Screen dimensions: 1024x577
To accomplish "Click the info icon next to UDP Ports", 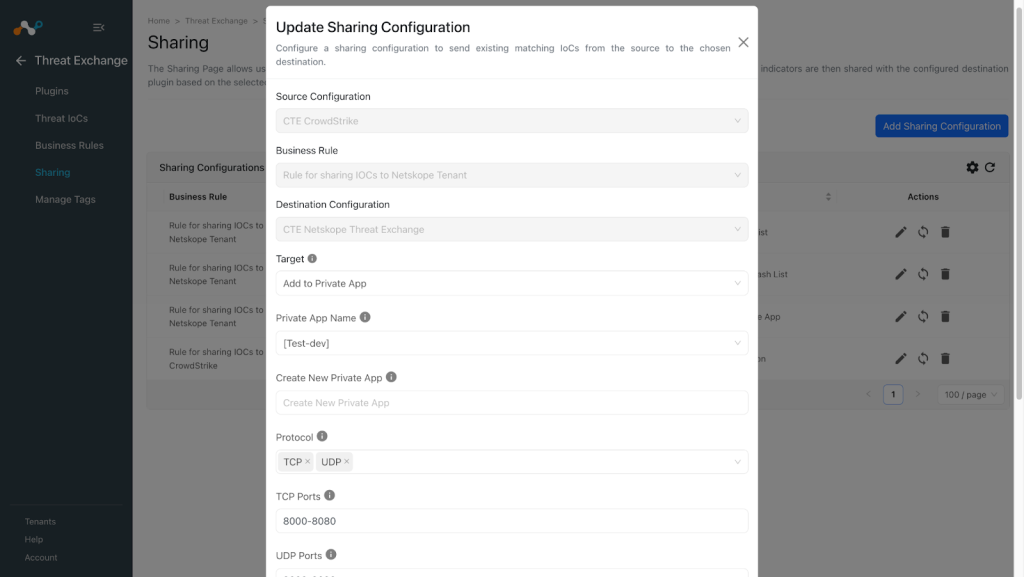I will click(331, 555).
